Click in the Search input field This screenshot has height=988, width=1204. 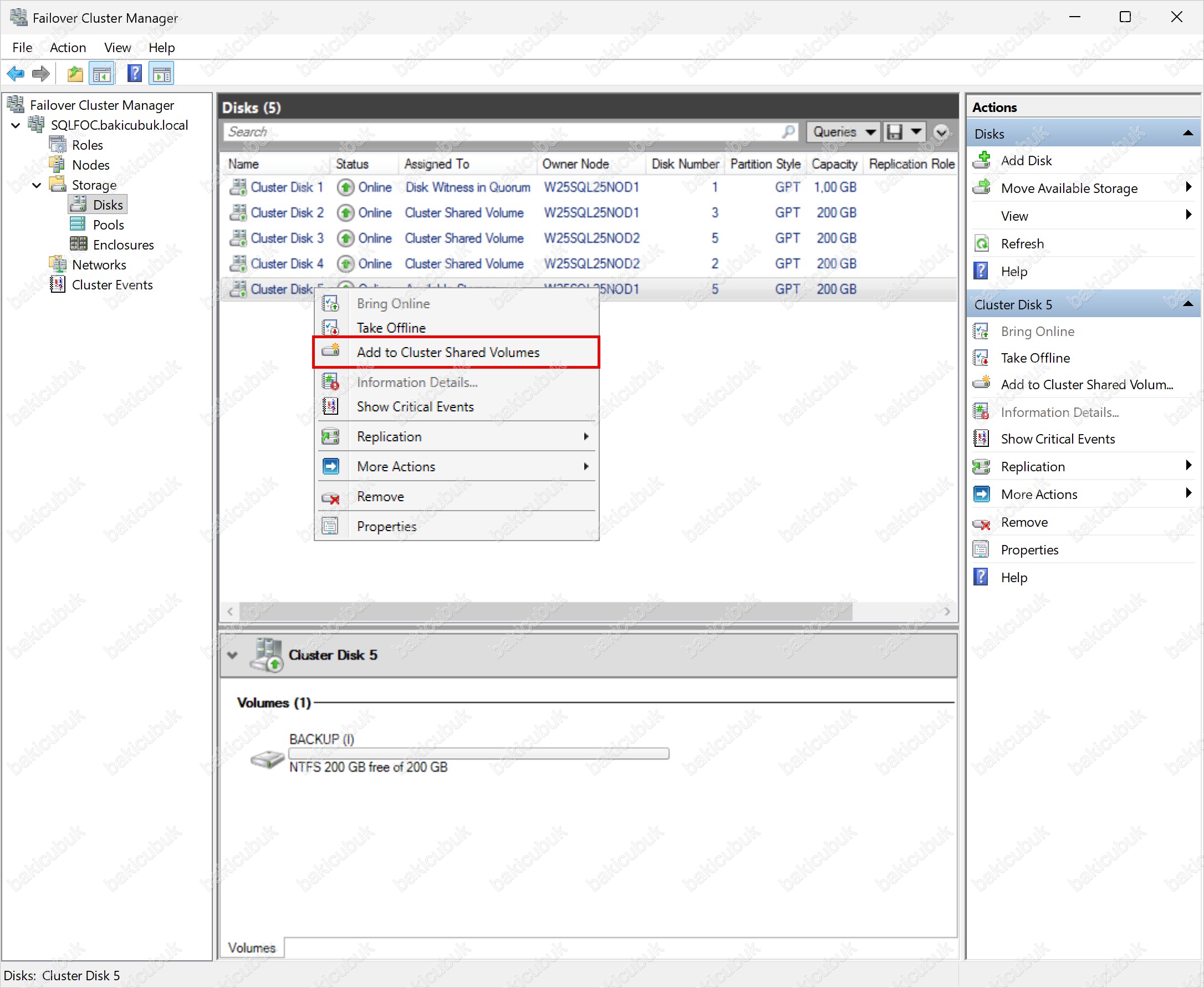click(x=501, y=132)
